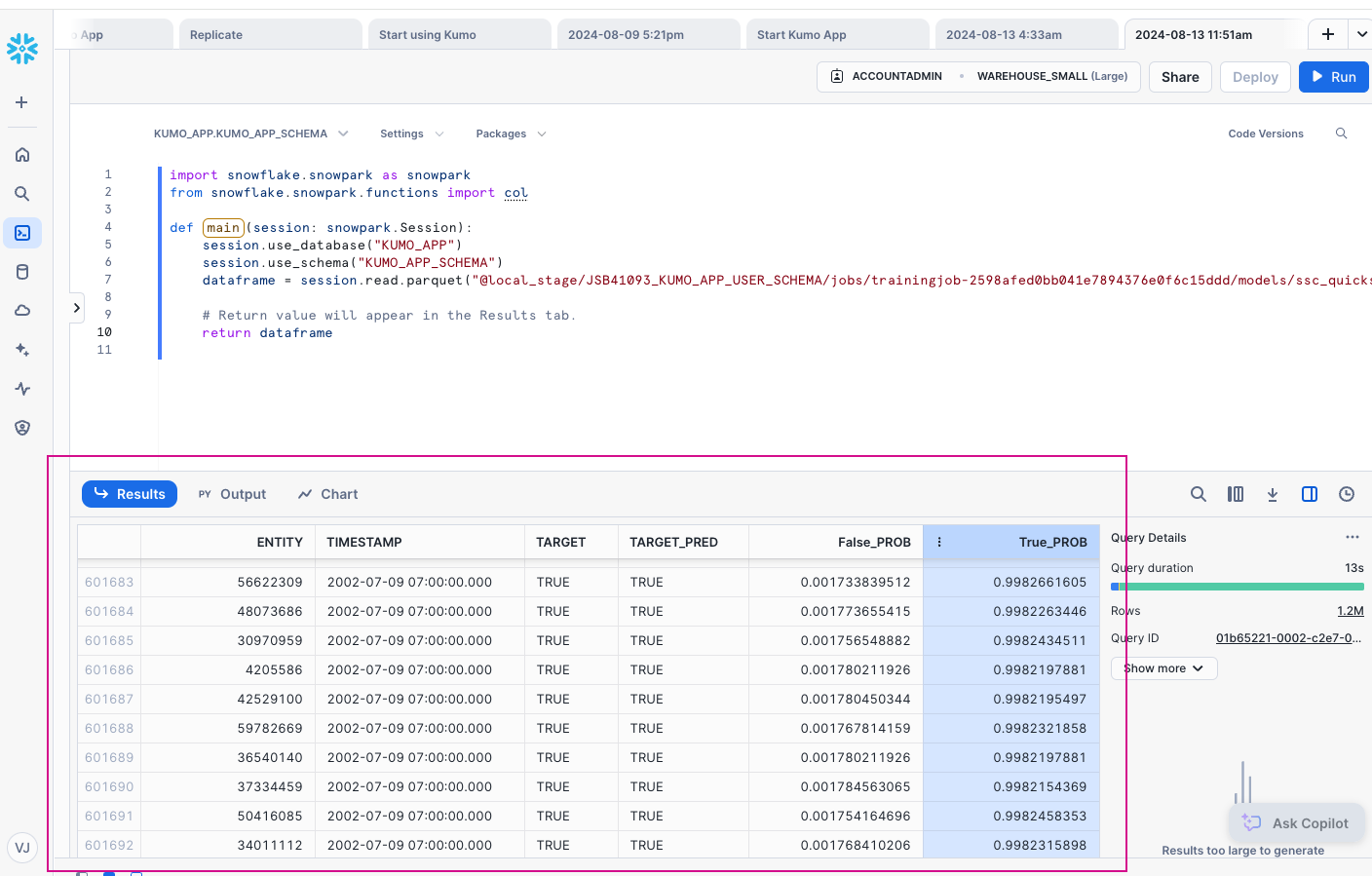This screenshot has width=1372, height=876.
Task: Switch to 2024-08-09 5:21pm tab
Action: pos(648,34)
